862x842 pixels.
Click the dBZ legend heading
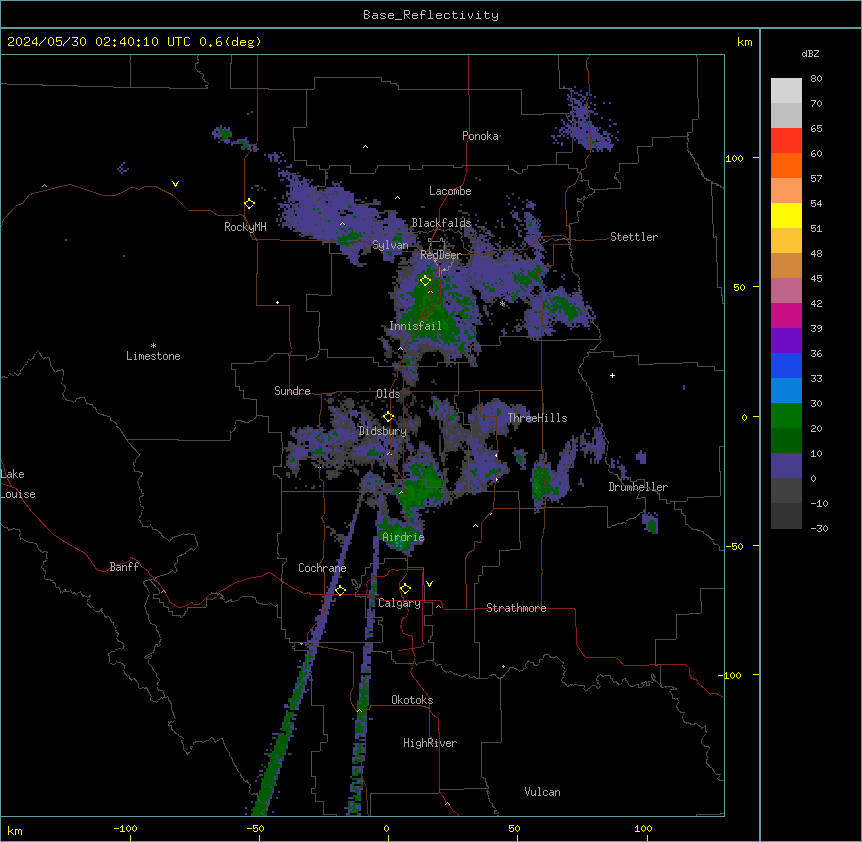pyautogui.click(x=810, y=53)
